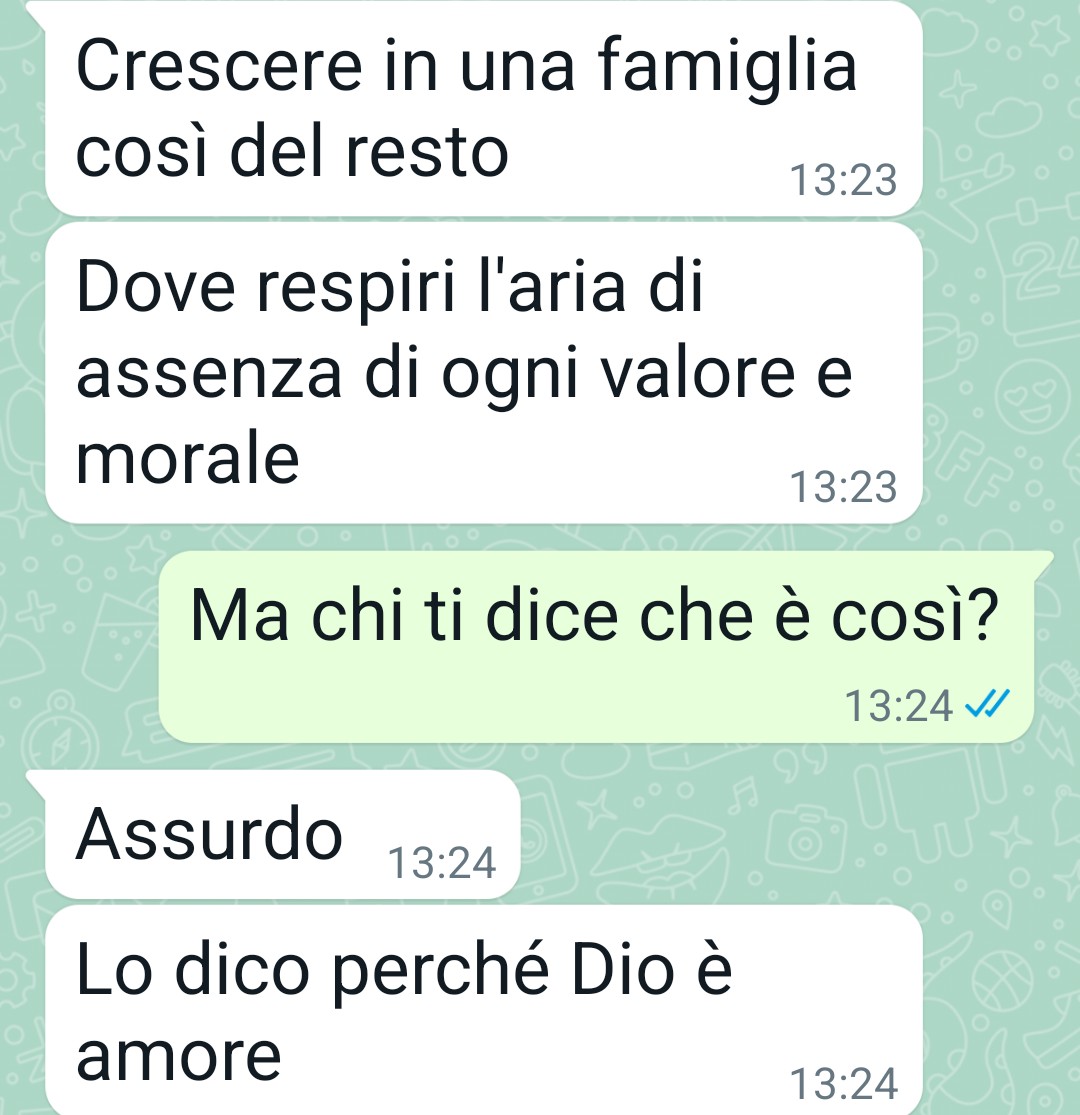Tap the 13:23 timestamp on the first message

[843, 180]
